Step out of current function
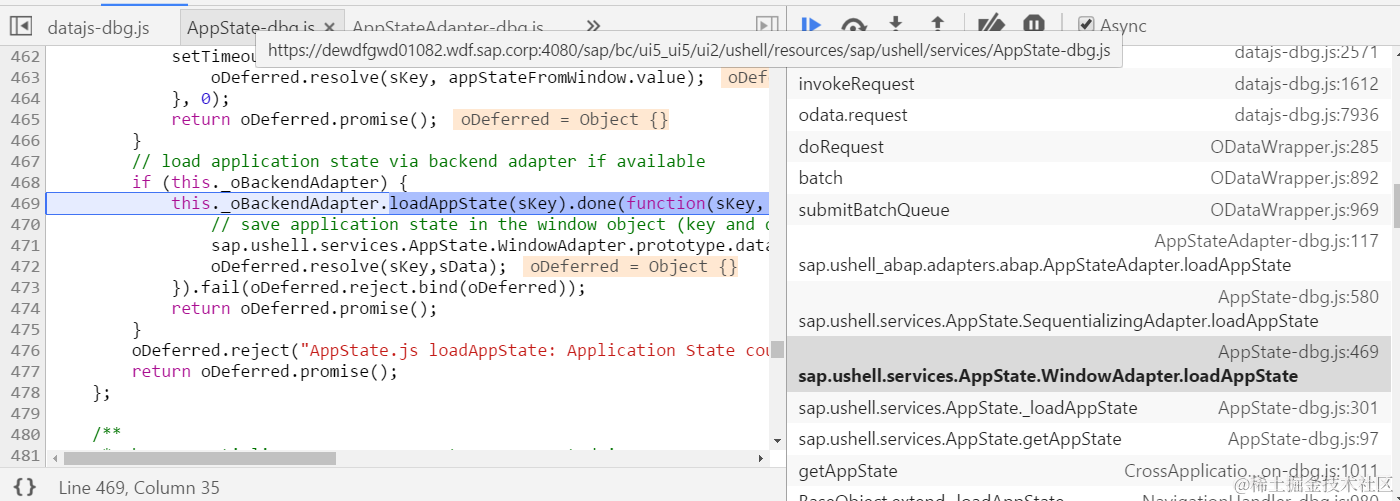The height and width of the screenshot is (501, 1400). [937, 25]
